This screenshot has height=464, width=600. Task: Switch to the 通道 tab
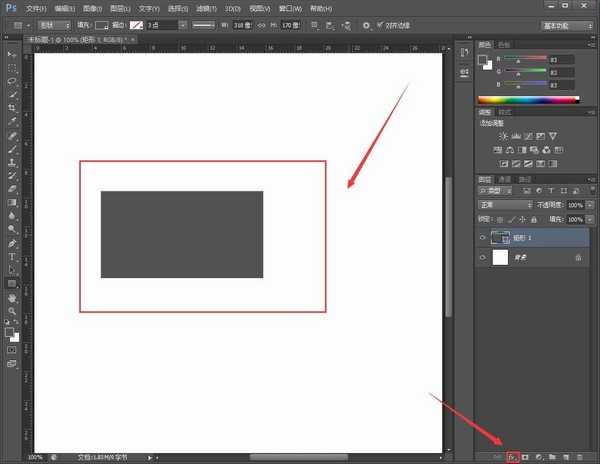[506, 179]
